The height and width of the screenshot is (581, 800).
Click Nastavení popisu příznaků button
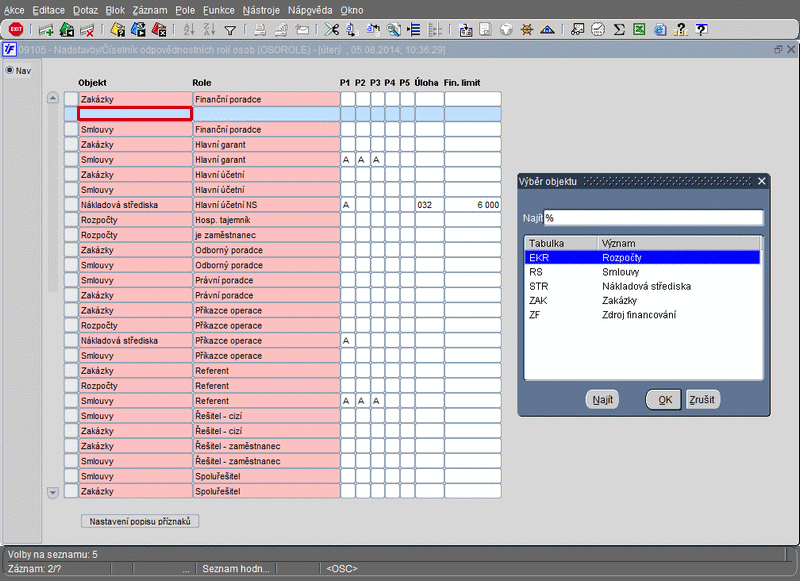coord(140,521)
